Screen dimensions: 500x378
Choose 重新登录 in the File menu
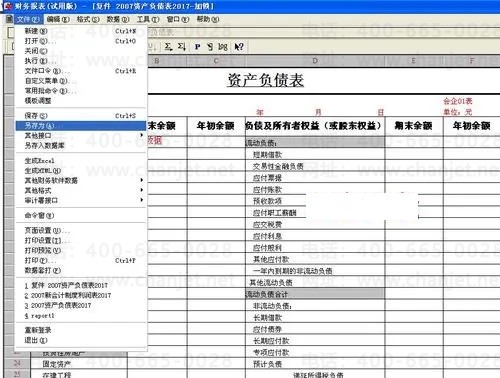pyautogui.click(x=81, y=330)
